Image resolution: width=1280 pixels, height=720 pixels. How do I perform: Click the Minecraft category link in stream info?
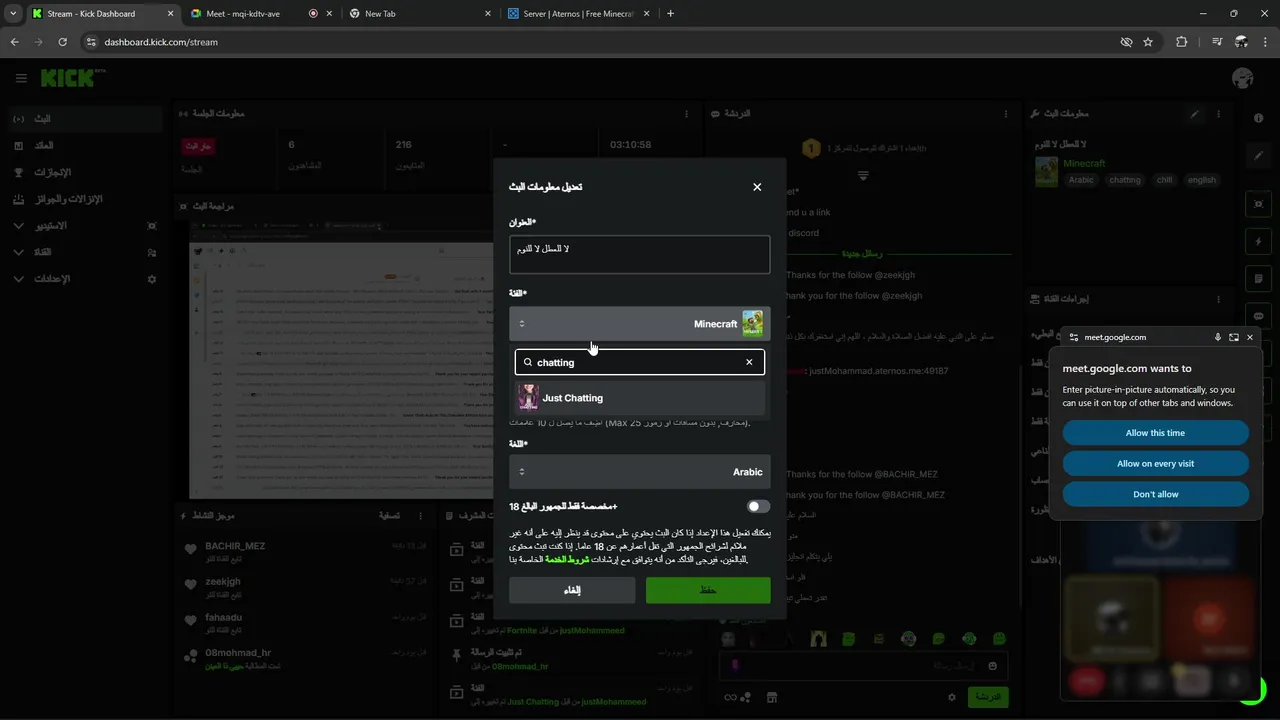[x=1084, y=163]
